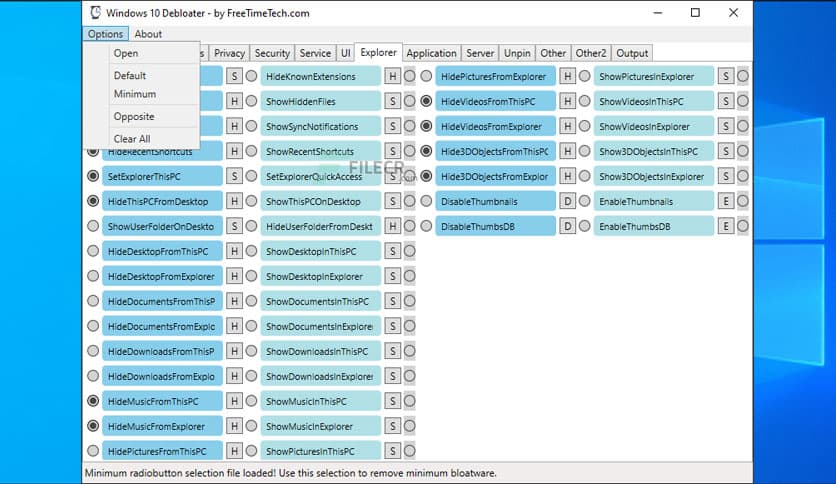Image resolution: width=836 pixels, height=484 pixels.
Task: Click the SetExplorerThisPC button
Action: (x=162, y=176)
